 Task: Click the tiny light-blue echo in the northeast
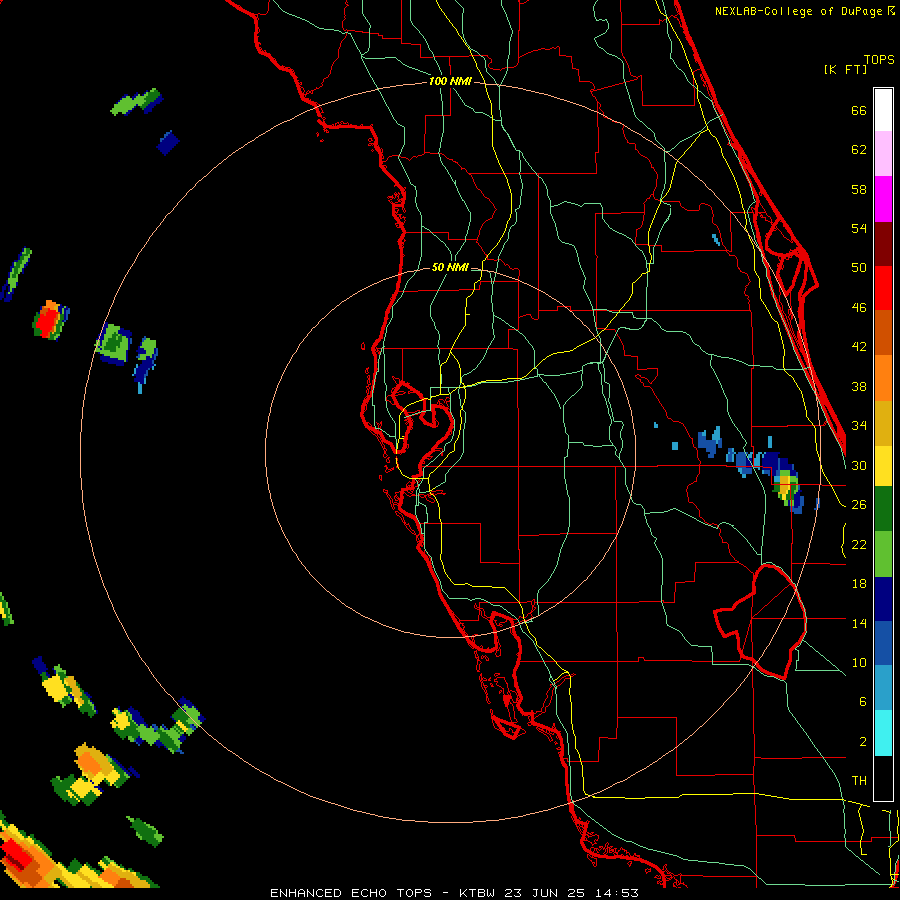[716, 239]
